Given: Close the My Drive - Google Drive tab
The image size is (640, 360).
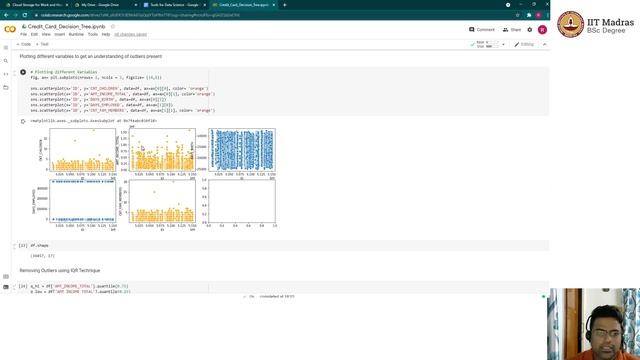Looking at the screenshot, I should coord(136,5).
